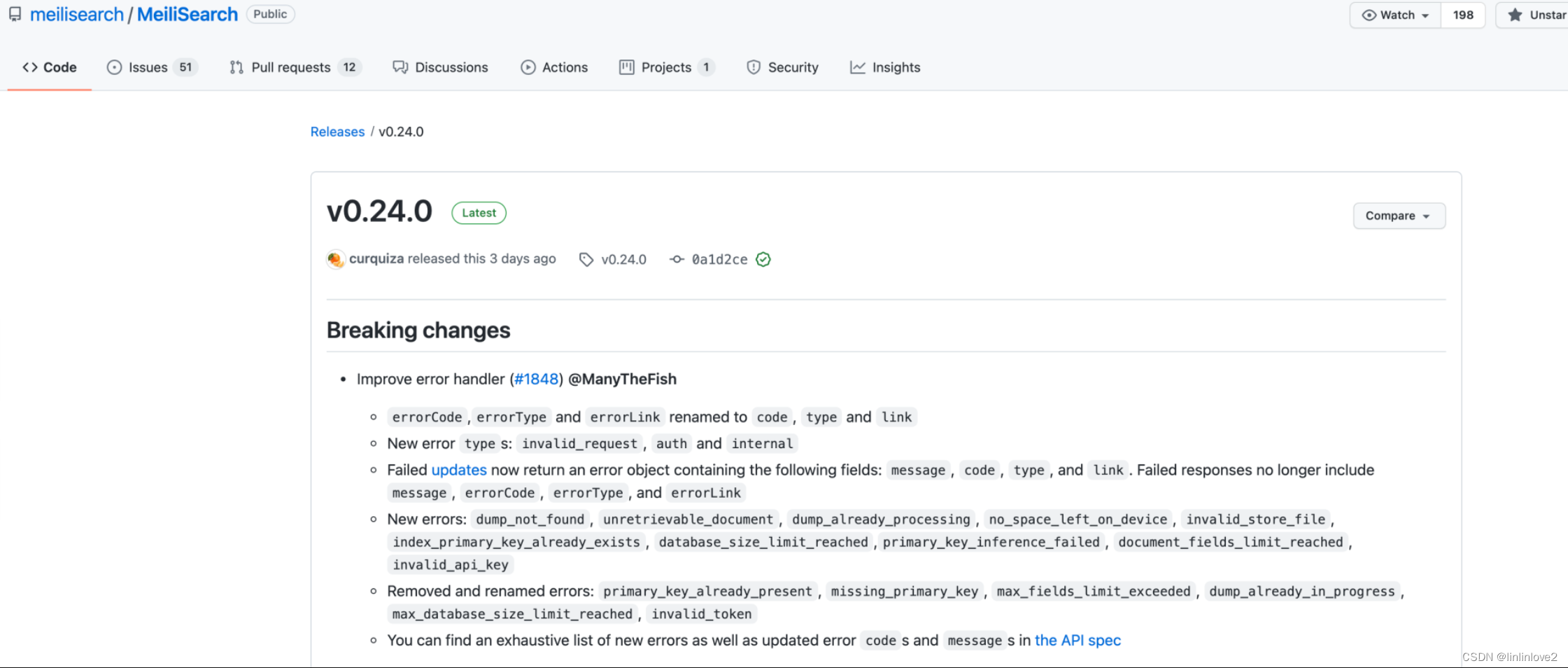The image size is (1568, 668).
Task: Click the green Latest badge
Action: (x=479, y=213)
